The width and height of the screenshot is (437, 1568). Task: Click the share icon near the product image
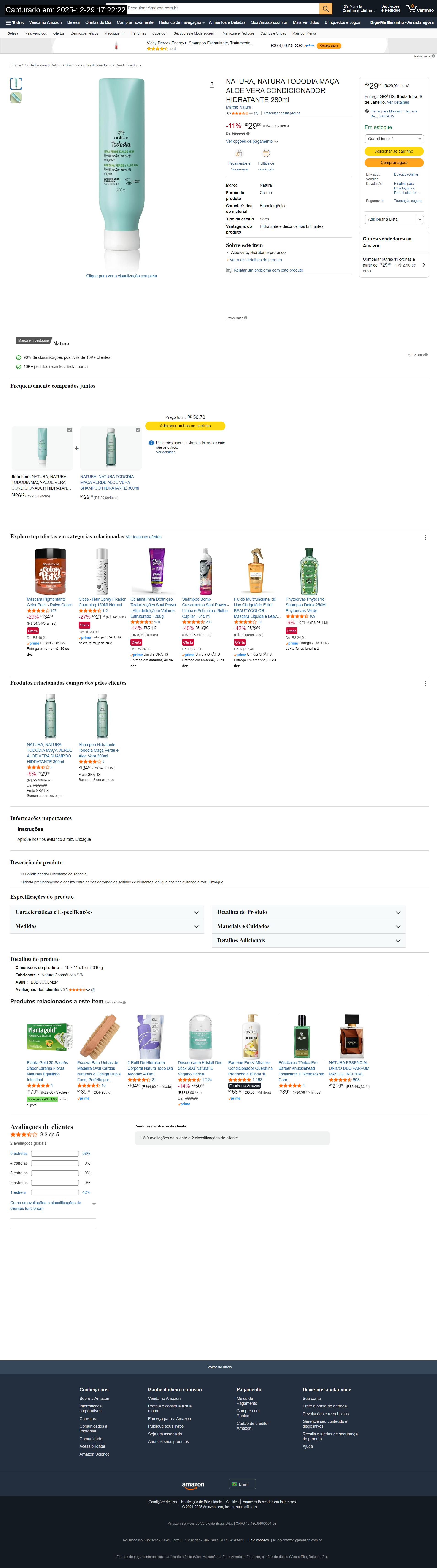click(212, 85)
